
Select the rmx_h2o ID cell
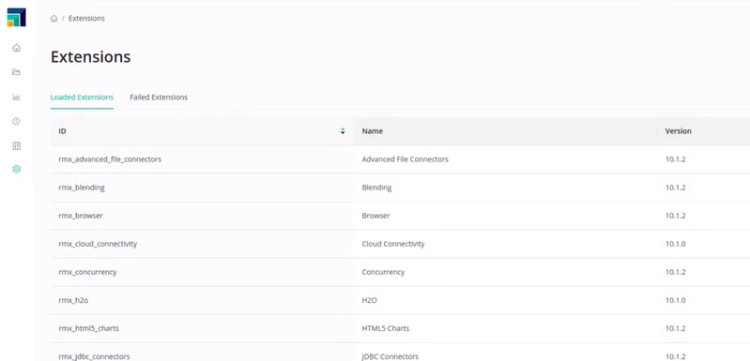click(73, 300)
